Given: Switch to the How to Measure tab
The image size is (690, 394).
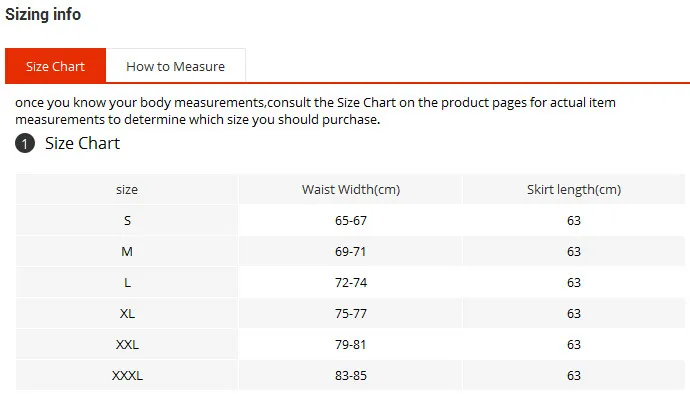Looking at the screenshot, I should click(x=176, y=66).
